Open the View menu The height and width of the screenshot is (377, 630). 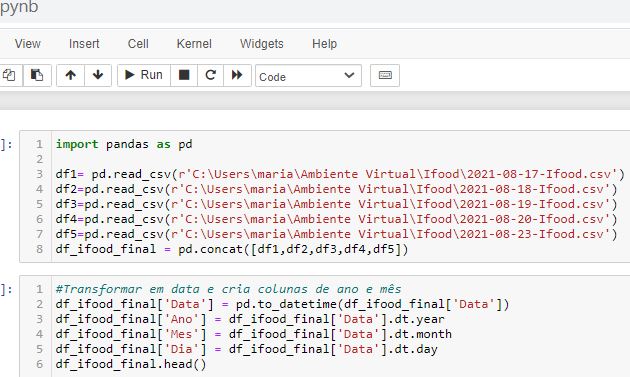[28, 43]
